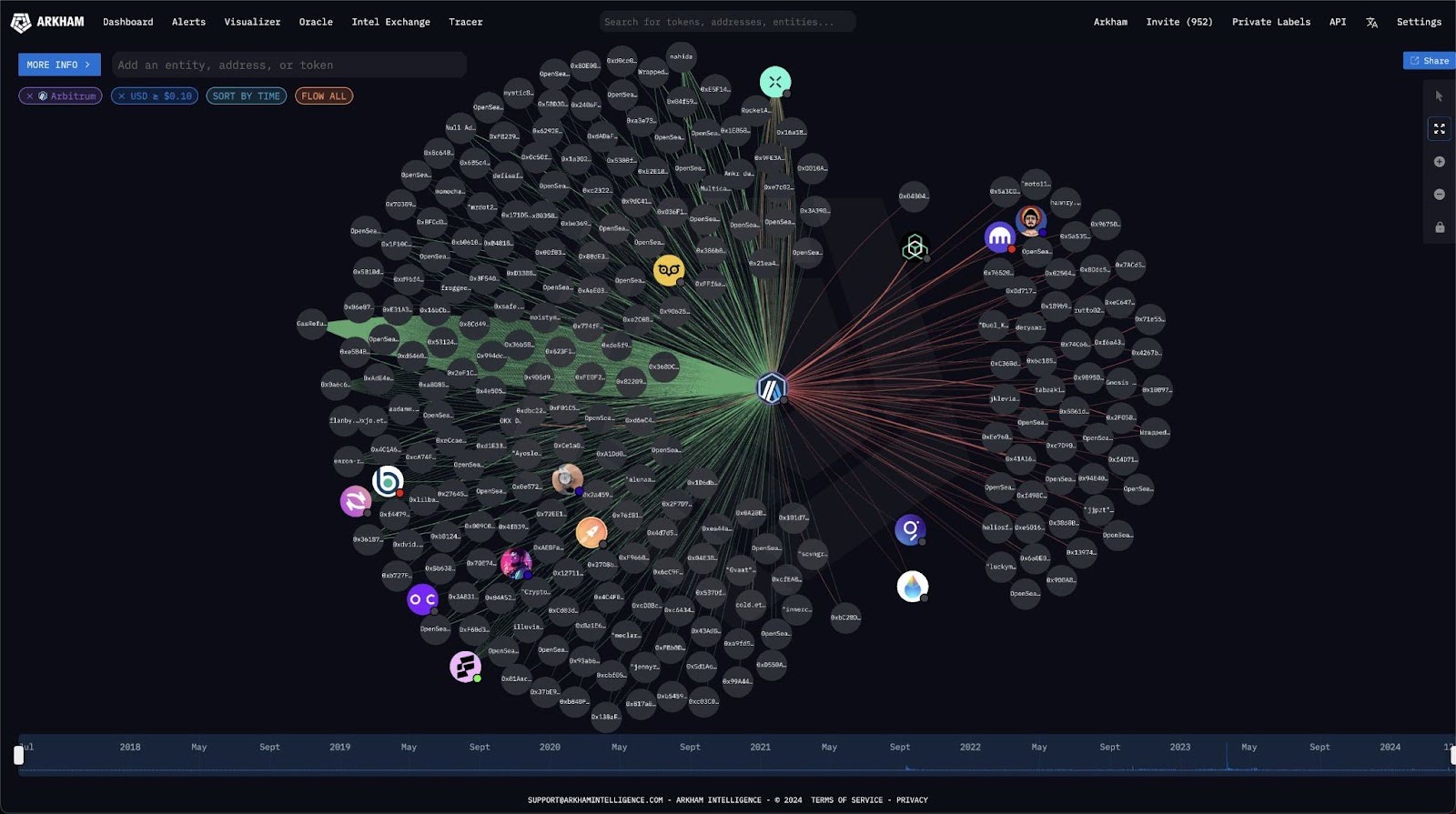Image resolution: width=1456 pixels, height=814 pixels.
Task: Click the left timeline range handle
Action: pyautogui.click(x=18, y=756)
